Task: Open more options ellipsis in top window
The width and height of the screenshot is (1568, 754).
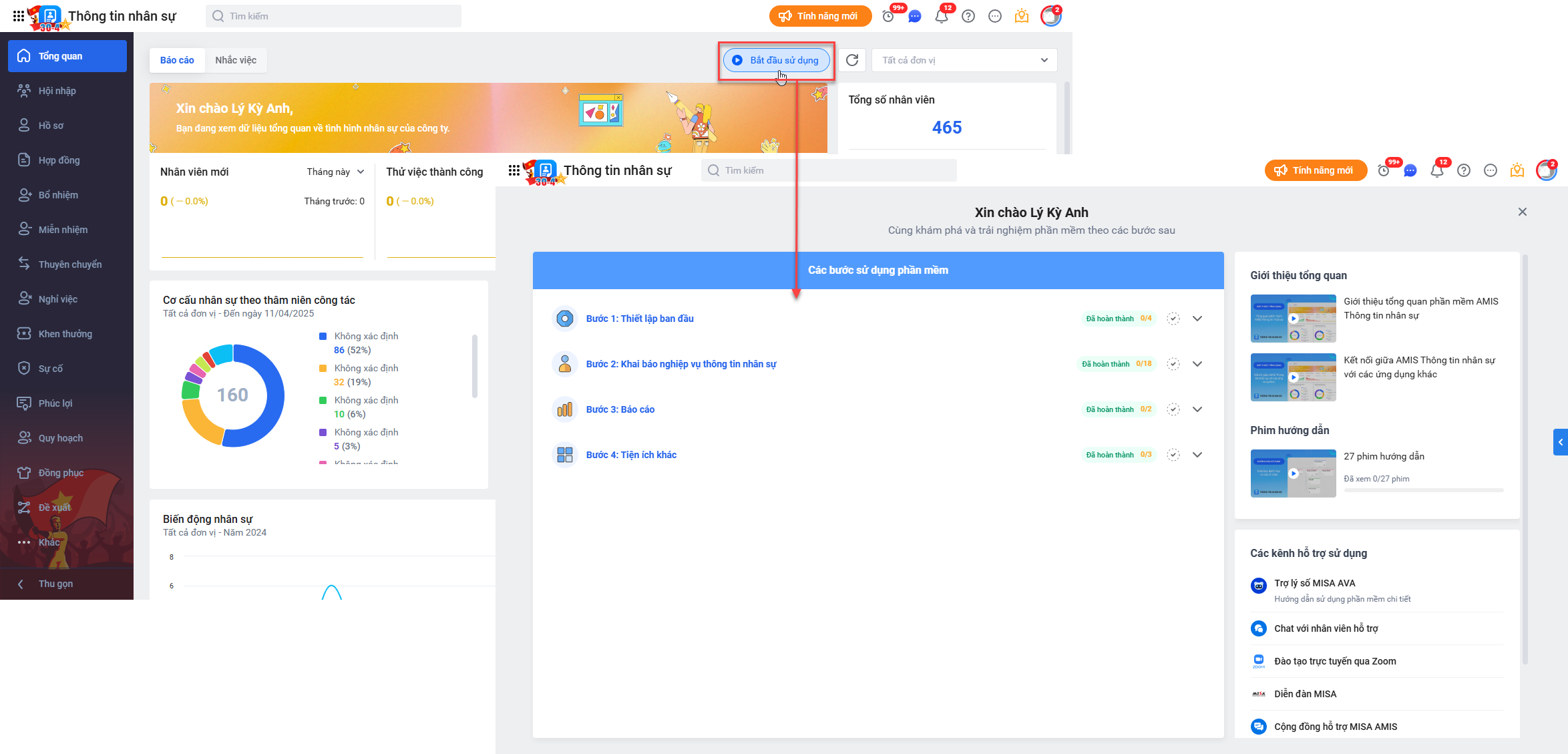Action: click(x=995, y=16)
